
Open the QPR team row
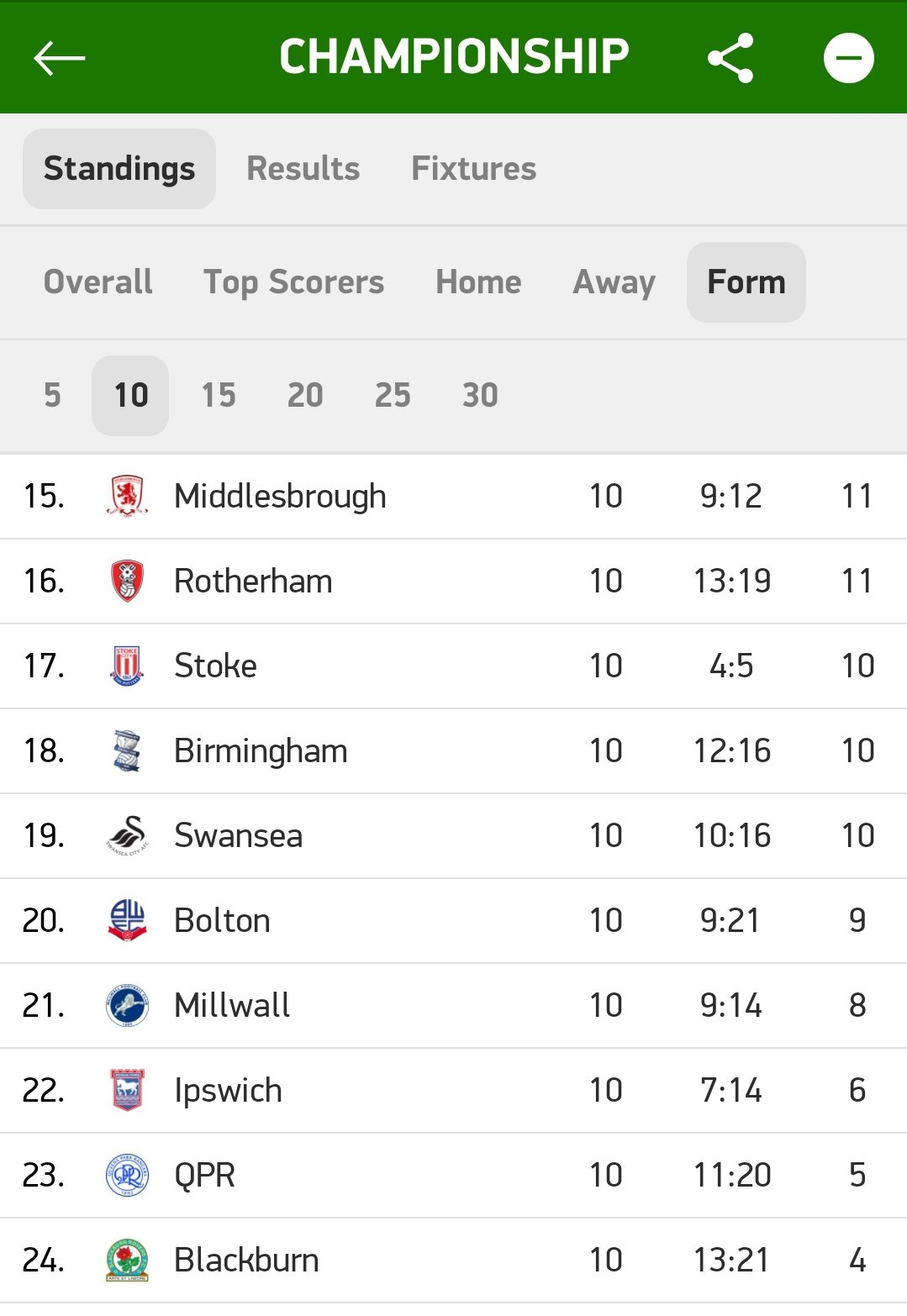click(x=453, y=1175)
